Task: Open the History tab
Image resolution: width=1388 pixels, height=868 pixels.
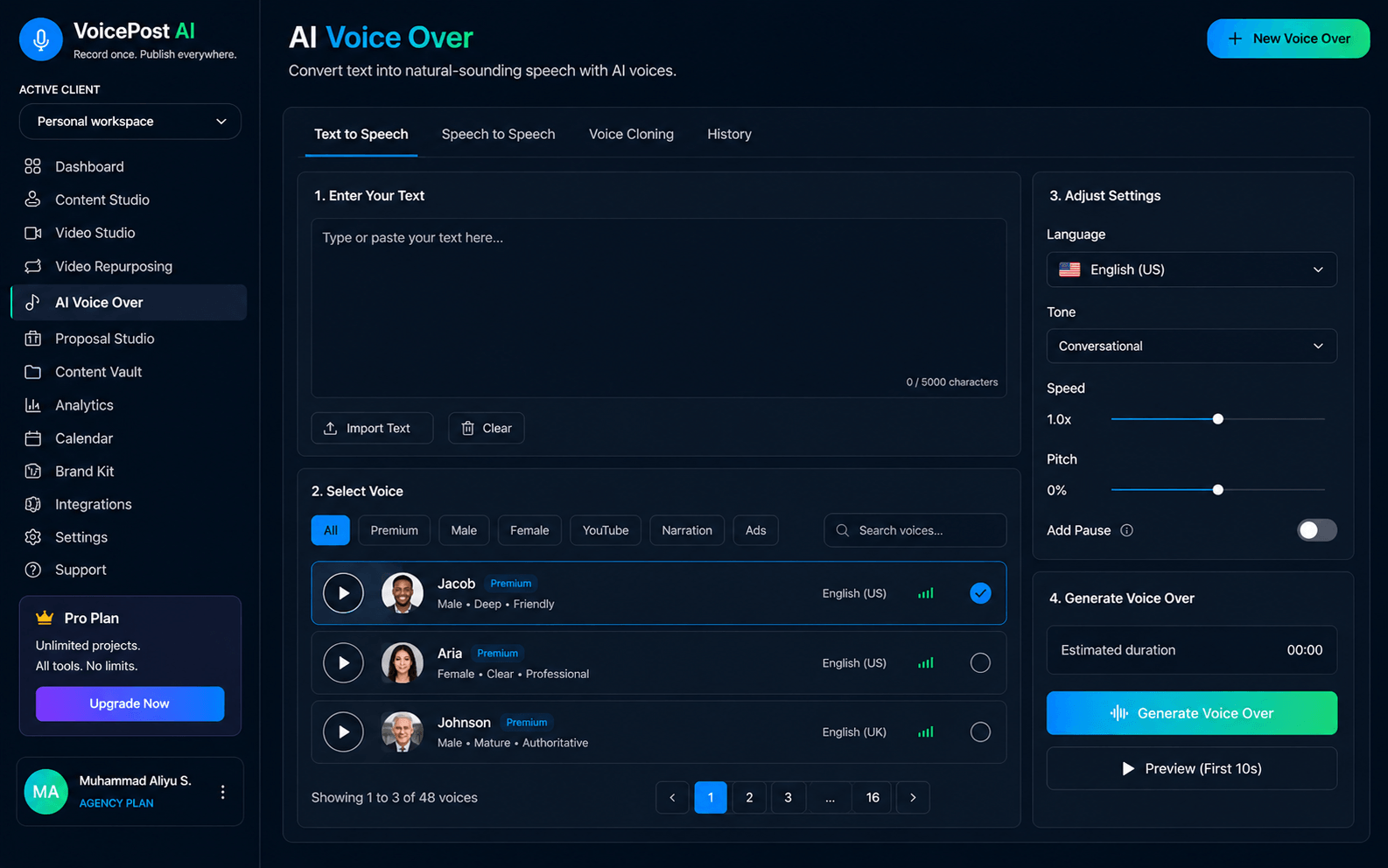Action: tap(729, 134)
